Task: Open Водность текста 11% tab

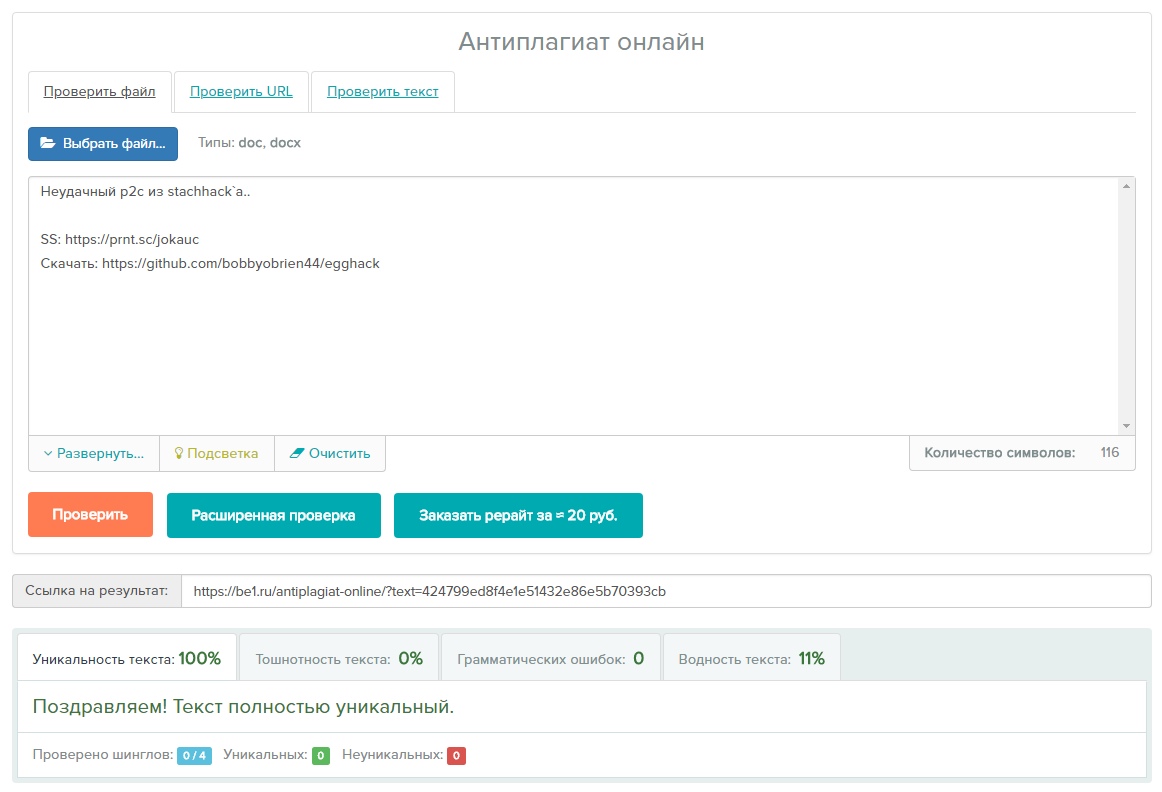Action: (751, 659)
